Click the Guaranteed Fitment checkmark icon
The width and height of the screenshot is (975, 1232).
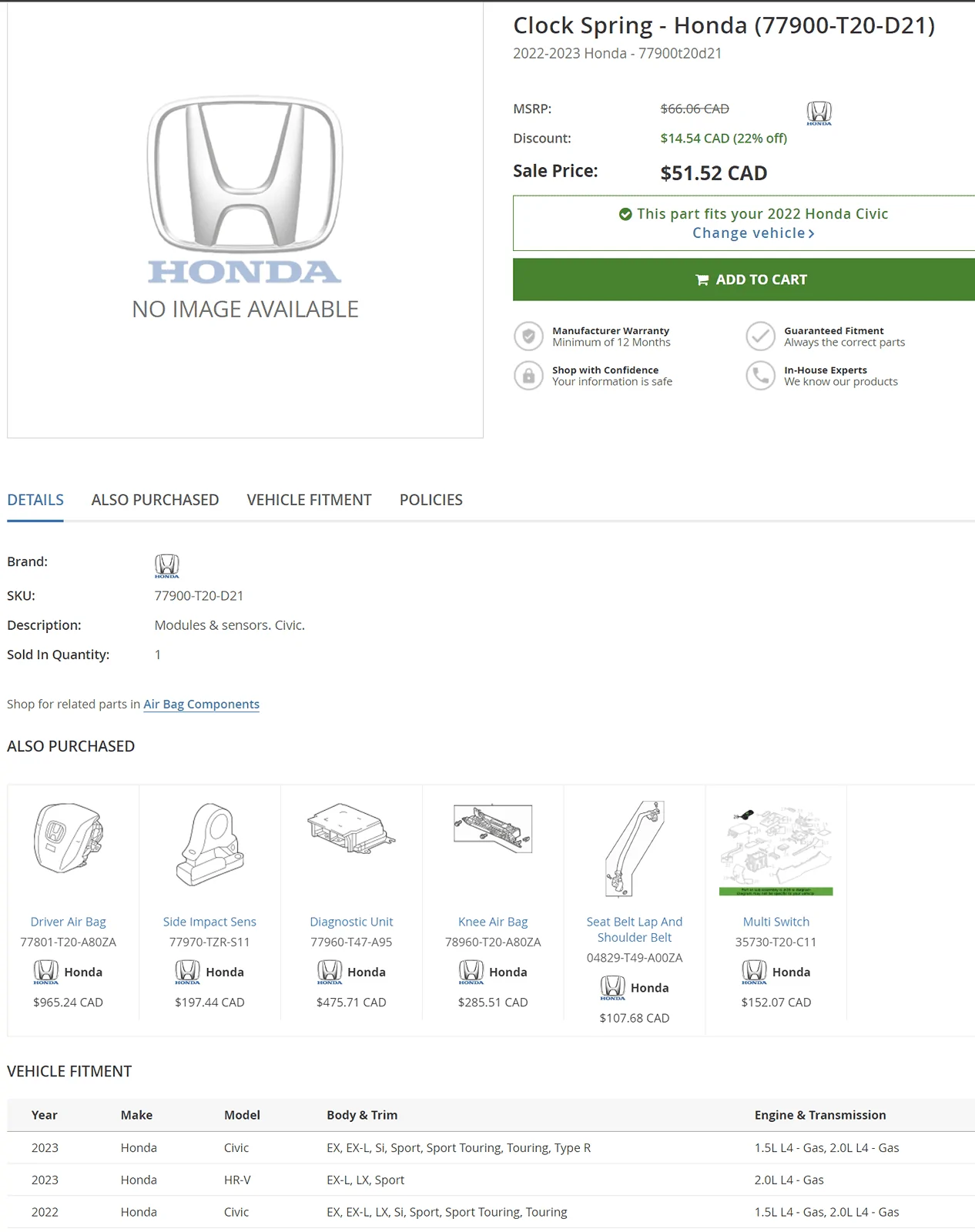[x=760, y=336]
